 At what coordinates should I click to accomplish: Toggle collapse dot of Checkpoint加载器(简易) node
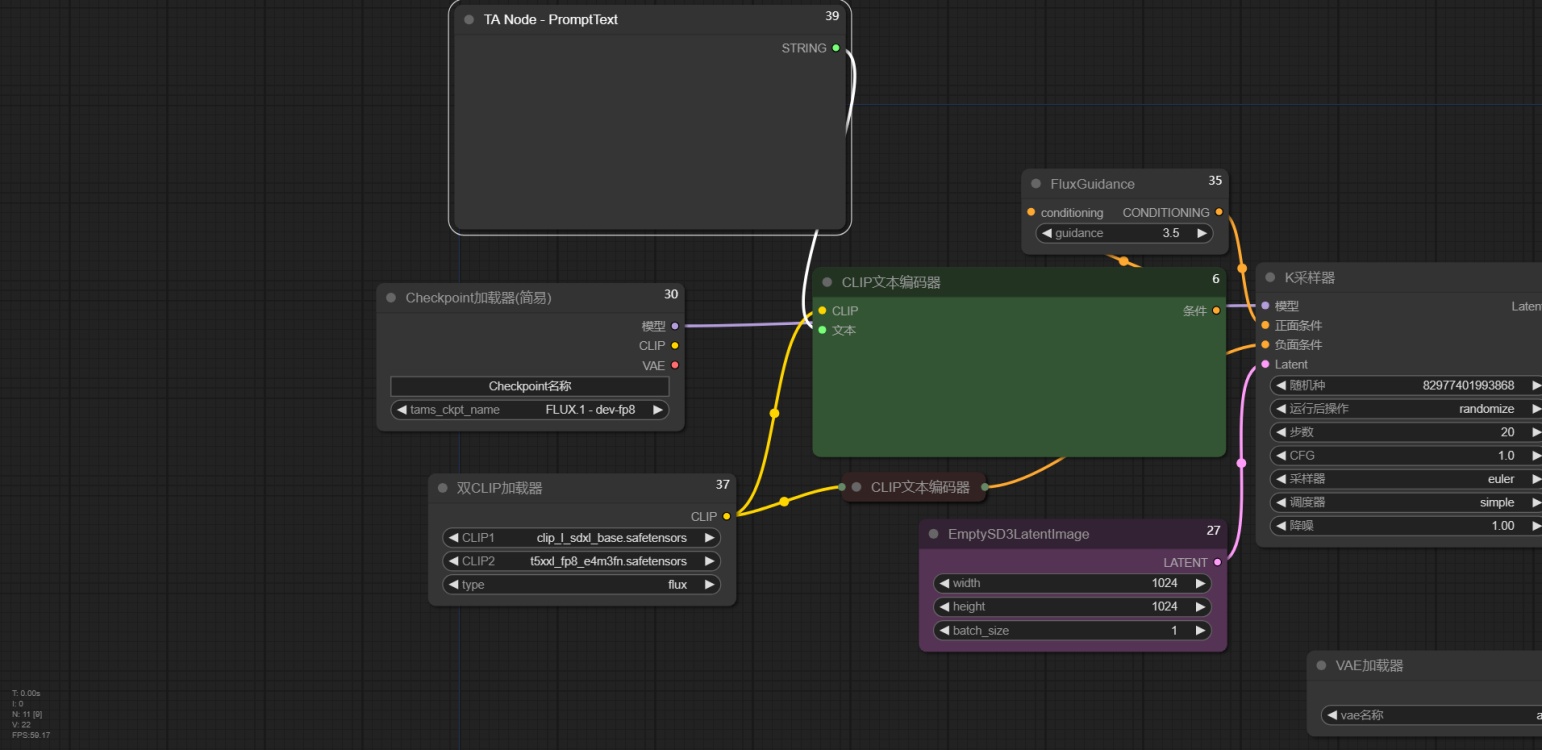pyautogui.click(x=390, y=298)
